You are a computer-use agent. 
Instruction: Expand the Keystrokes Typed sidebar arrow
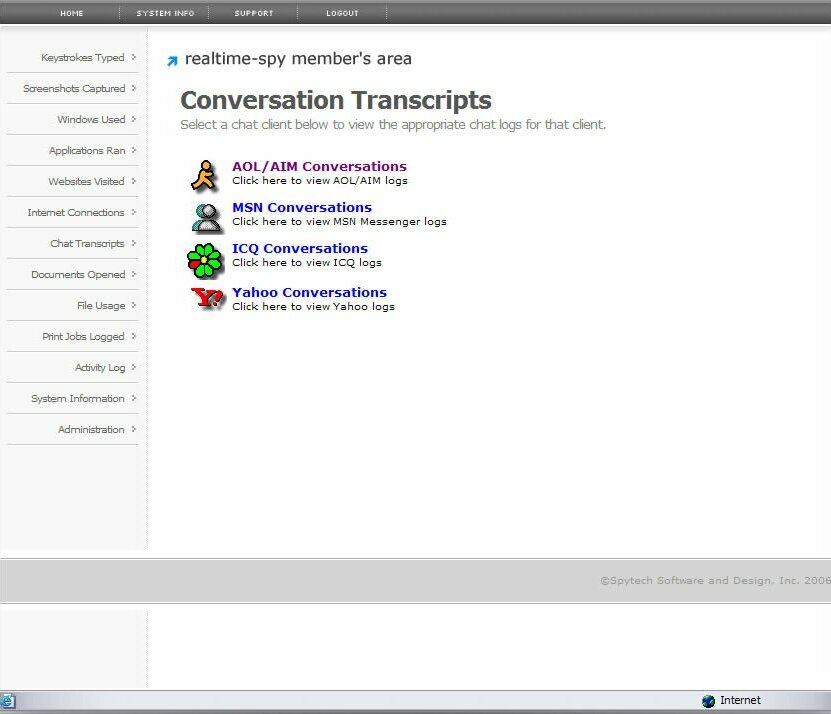coord(134,57)
